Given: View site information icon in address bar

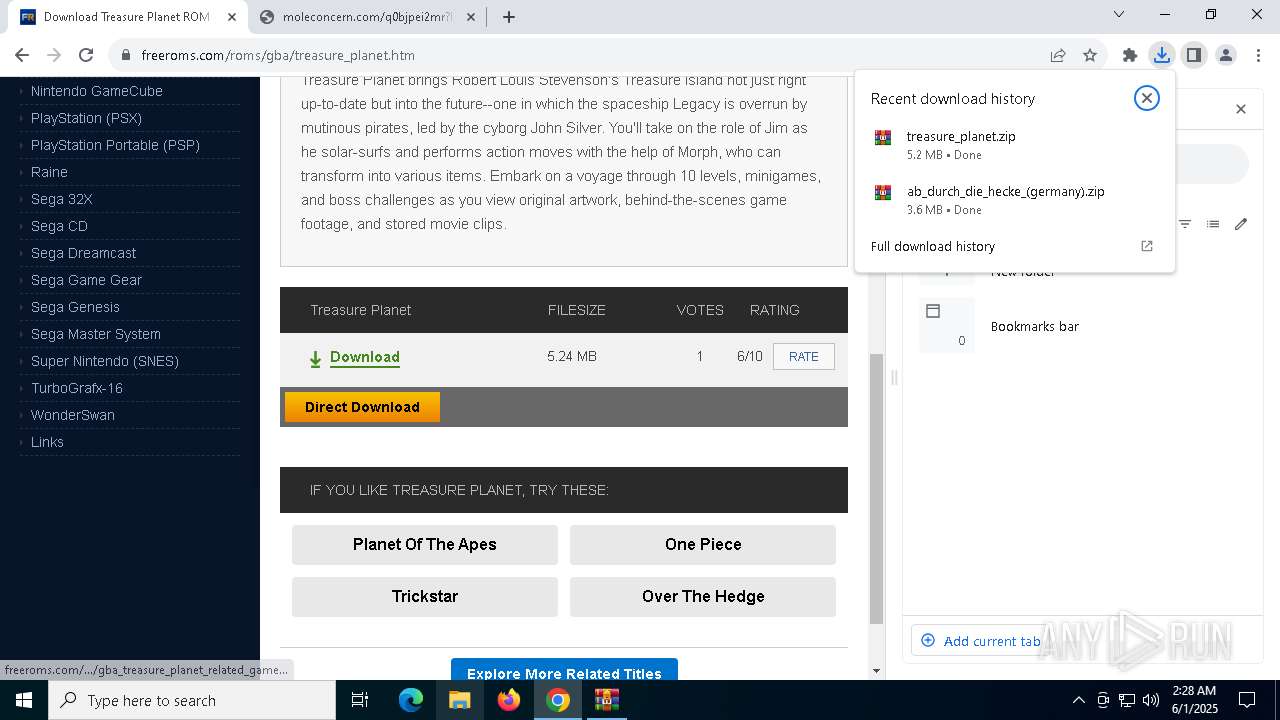Looking at the screenshot, I should [x=126, y=55].
